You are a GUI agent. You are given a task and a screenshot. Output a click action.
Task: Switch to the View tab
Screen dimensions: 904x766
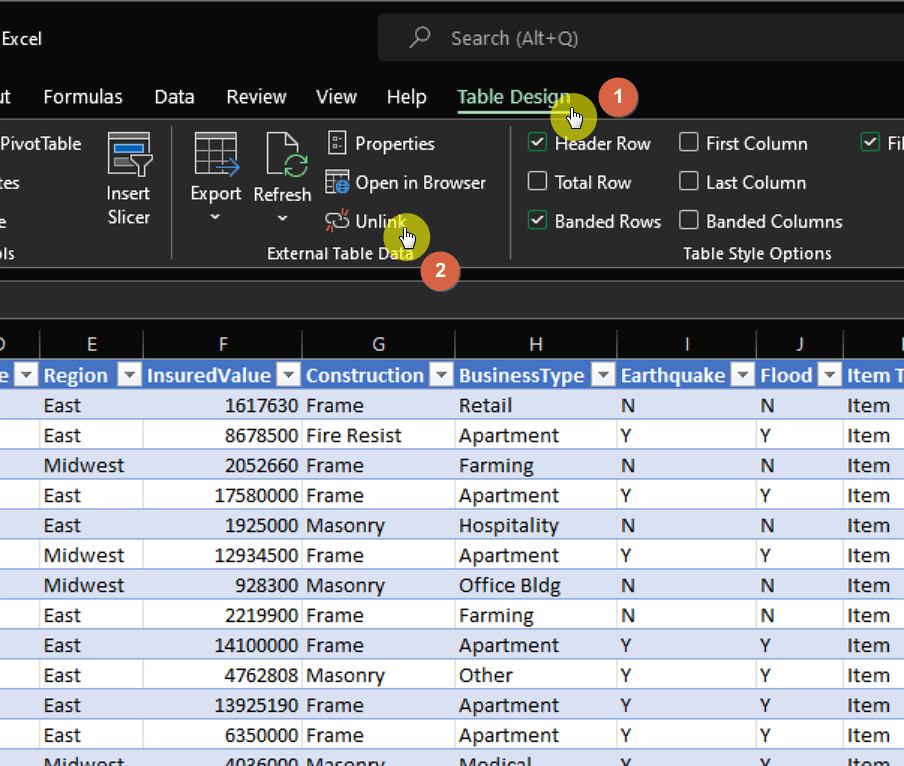point(336,97)
